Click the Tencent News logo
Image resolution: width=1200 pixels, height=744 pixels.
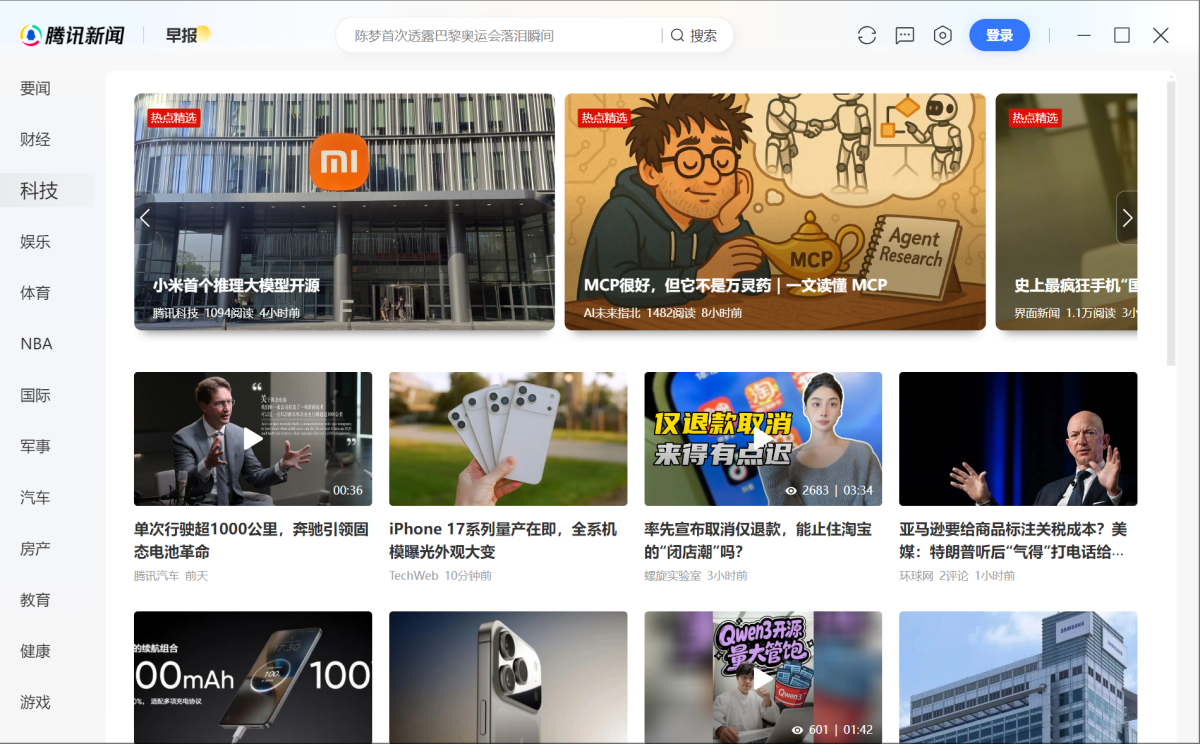coord(73,36)
